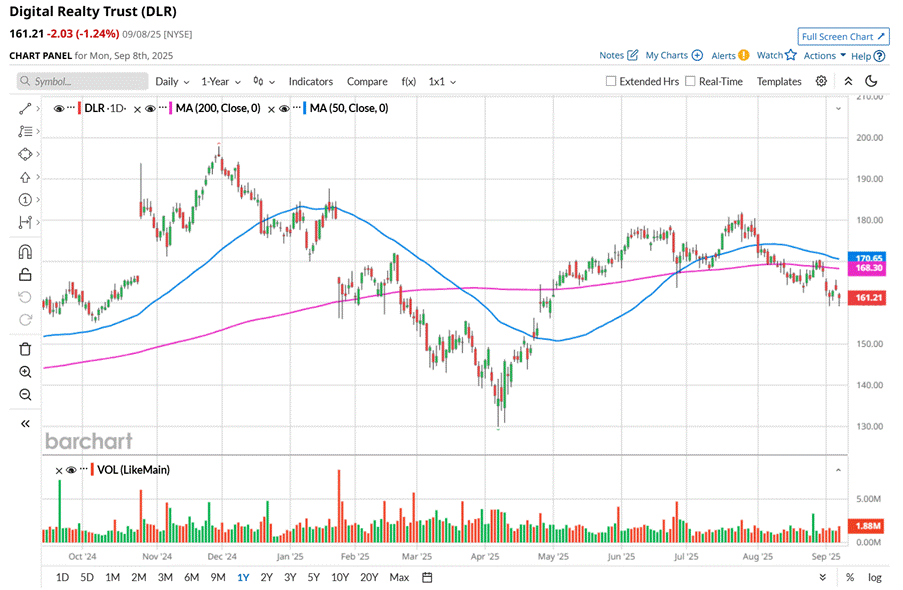The image size is (903, 590).
Task: Open the Daily frequency dropdown
Action: click(x=172, y=82)
